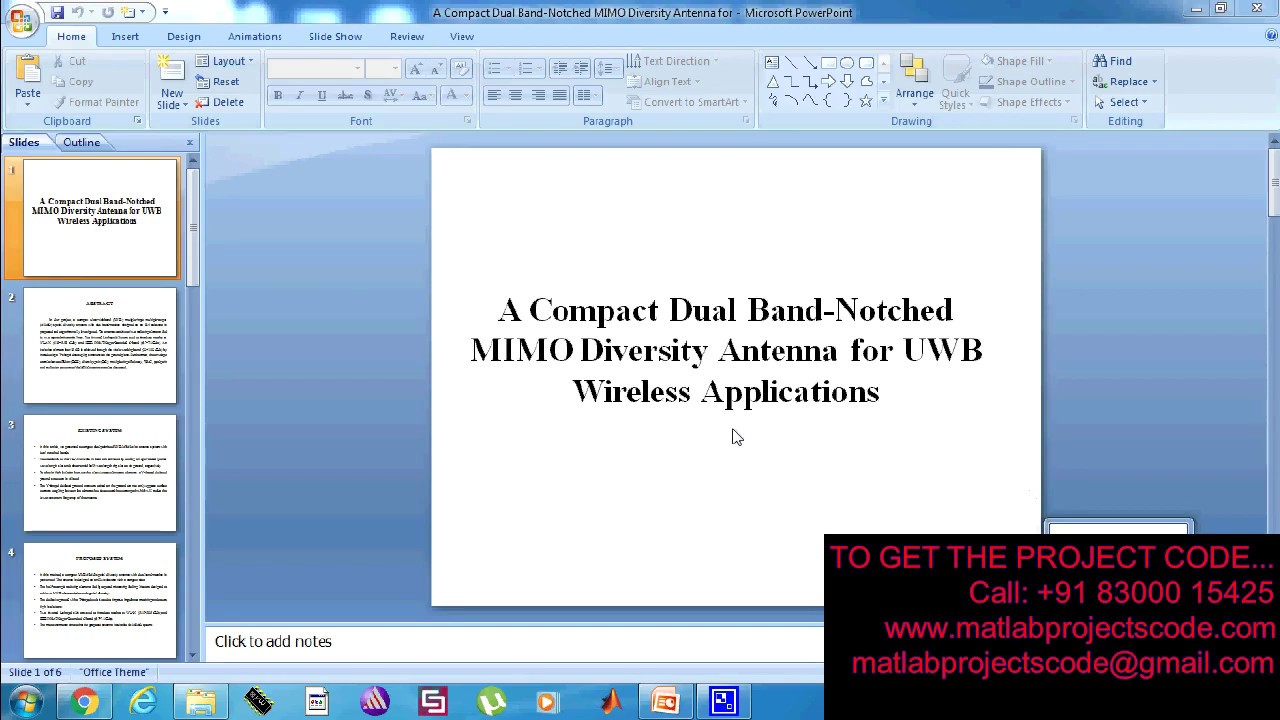Save the presentation from Quick Access Toolbar
The width and height of the screenshot is (1280, 720).
click(x=57, y=12)
